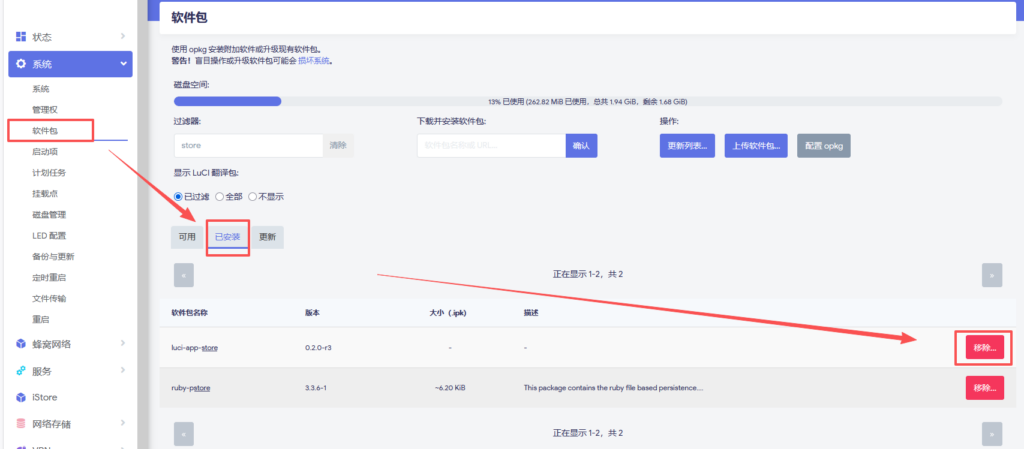The height and width of the screenshot is (449, 1024).
Task: Go to previous page, top pagination
Action: point(184,275)
